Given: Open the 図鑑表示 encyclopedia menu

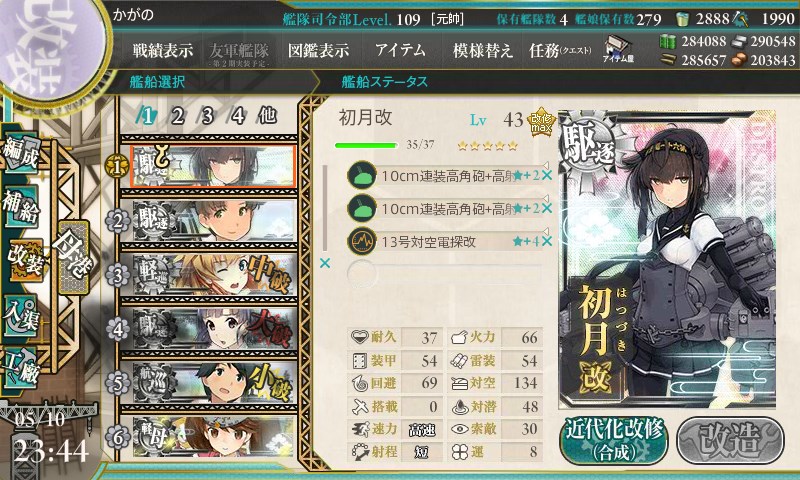Looking at the screenshot, I should 318,50.
